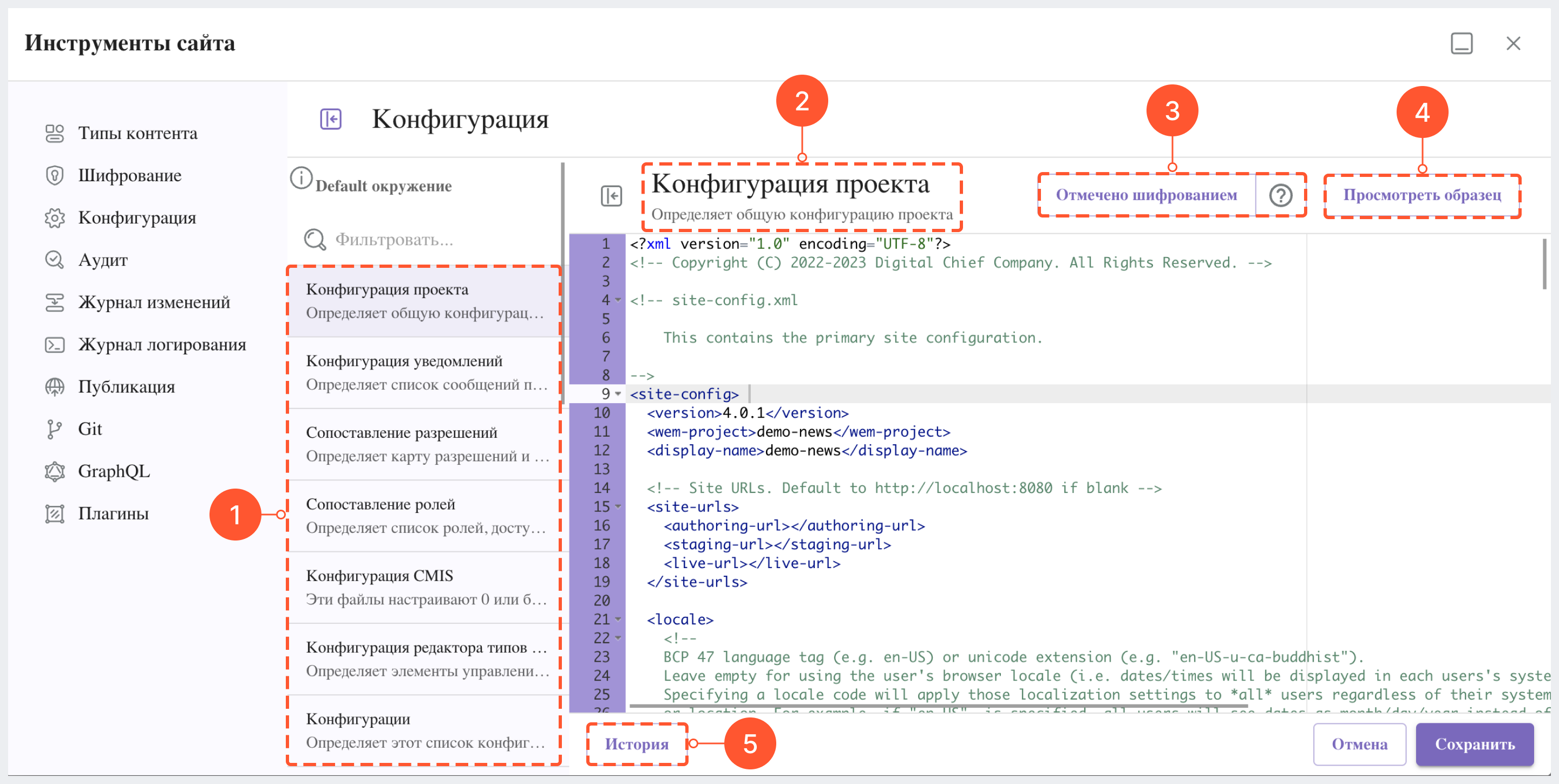The image size is (1559, 784).
Task: Click Просмотреть образец button
Action: click(x=1422, y=195)
